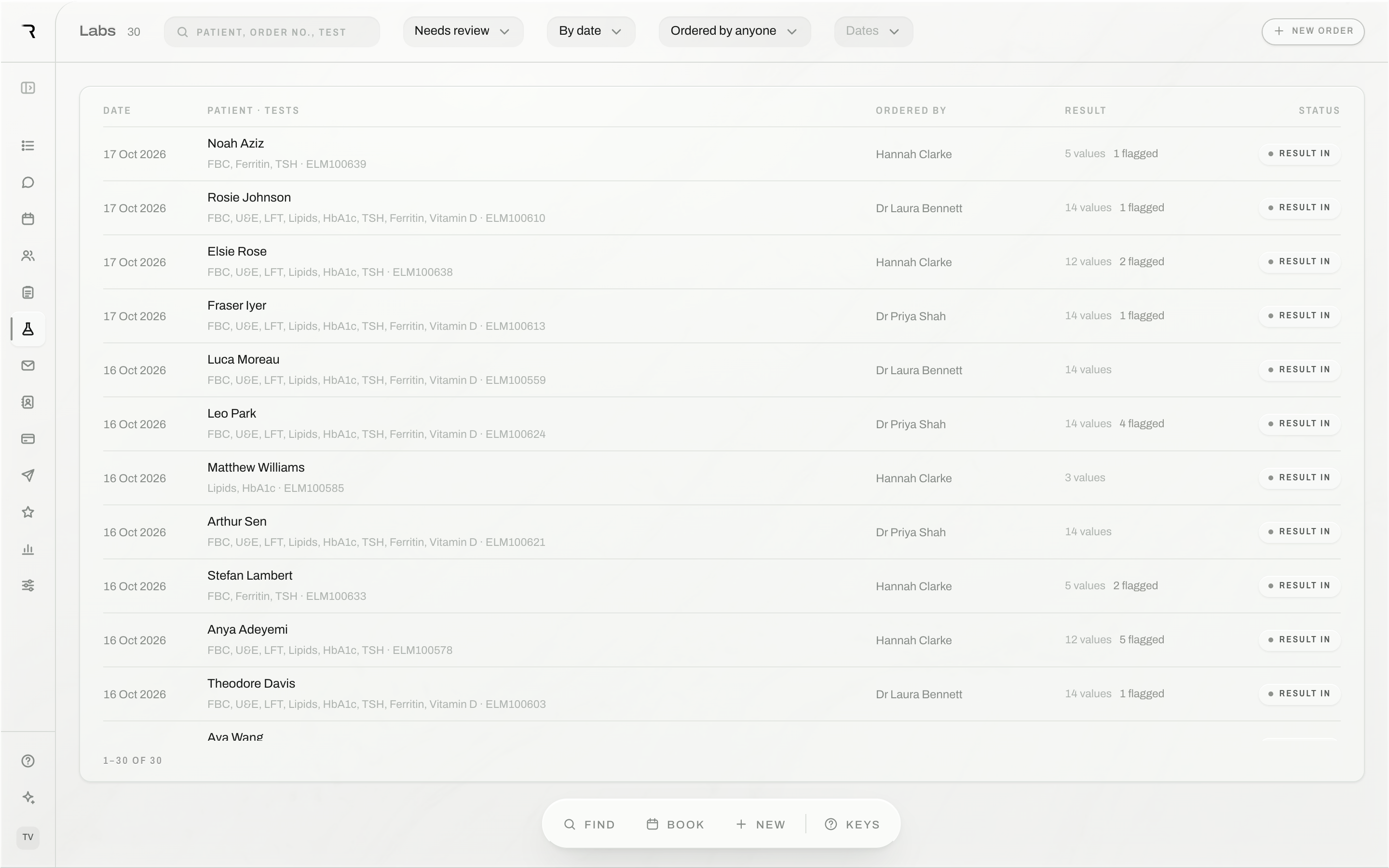1389x868 pixels.
Task: Click Result In status for Arthur Sen
Action: click(1299, 531)
